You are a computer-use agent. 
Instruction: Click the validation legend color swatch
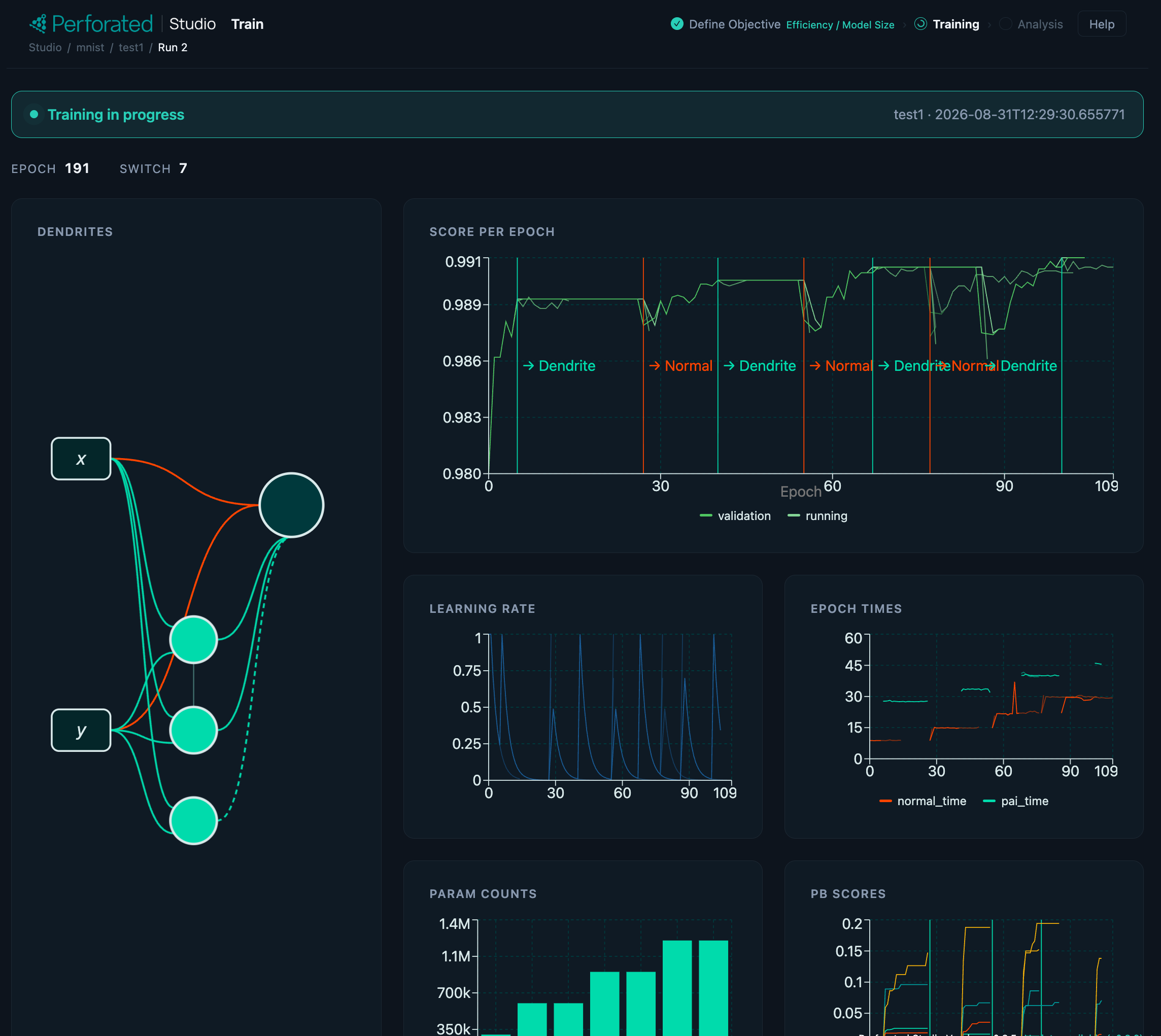pyautogui.click(x=706, y=516)
